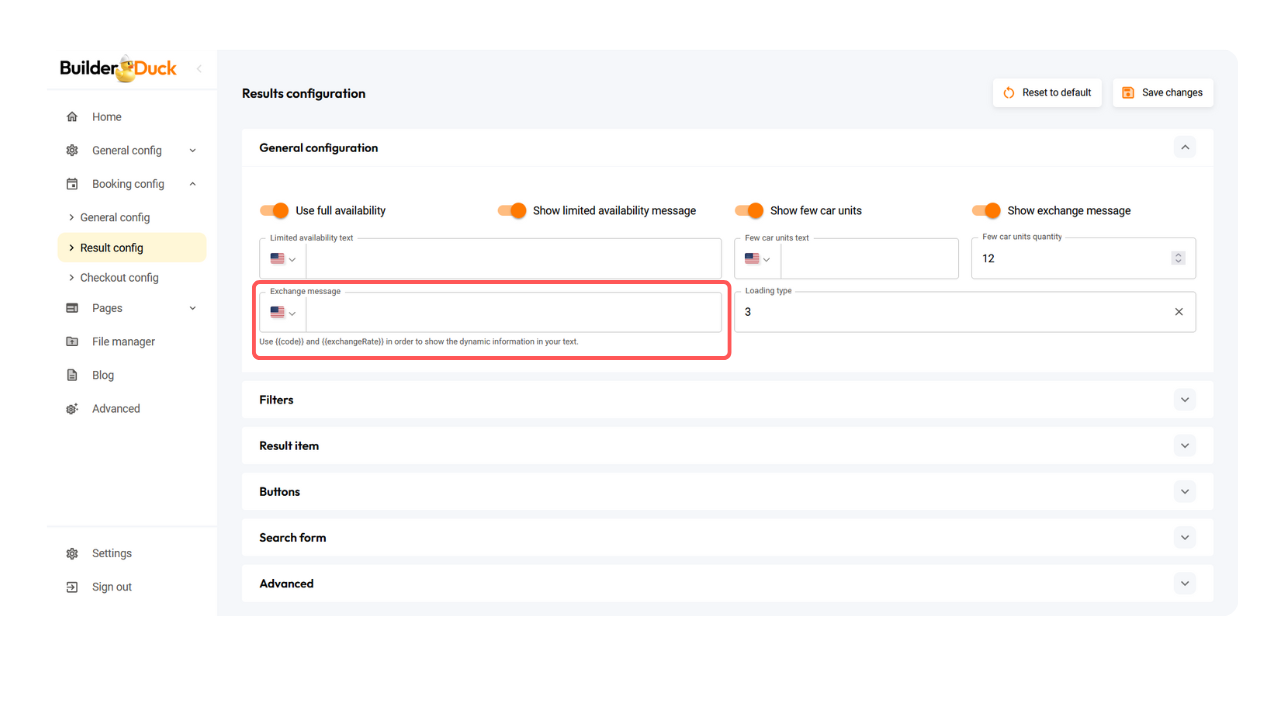Open language flag dropdown for Exchange message
Screen dimensions: 1280x720
pos(283,313)
